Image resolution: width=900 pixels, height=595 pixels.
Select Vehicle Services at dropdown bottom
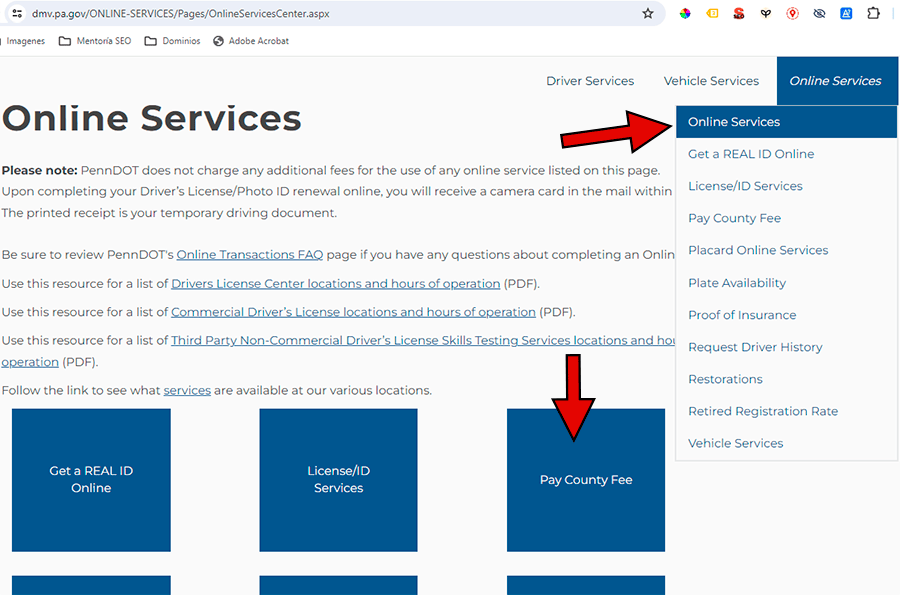735,444
